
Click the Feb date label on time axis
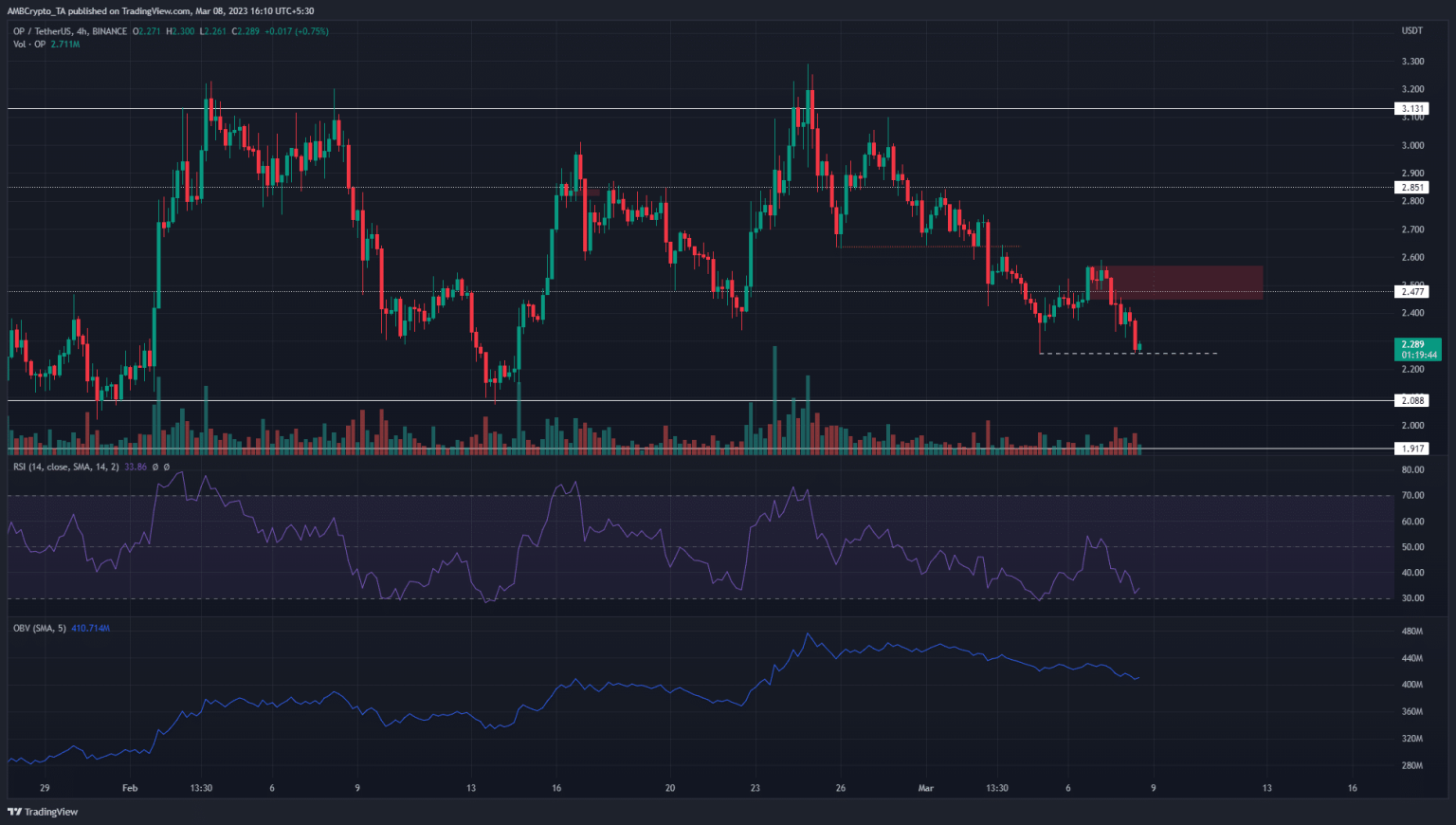click(130, 788)
